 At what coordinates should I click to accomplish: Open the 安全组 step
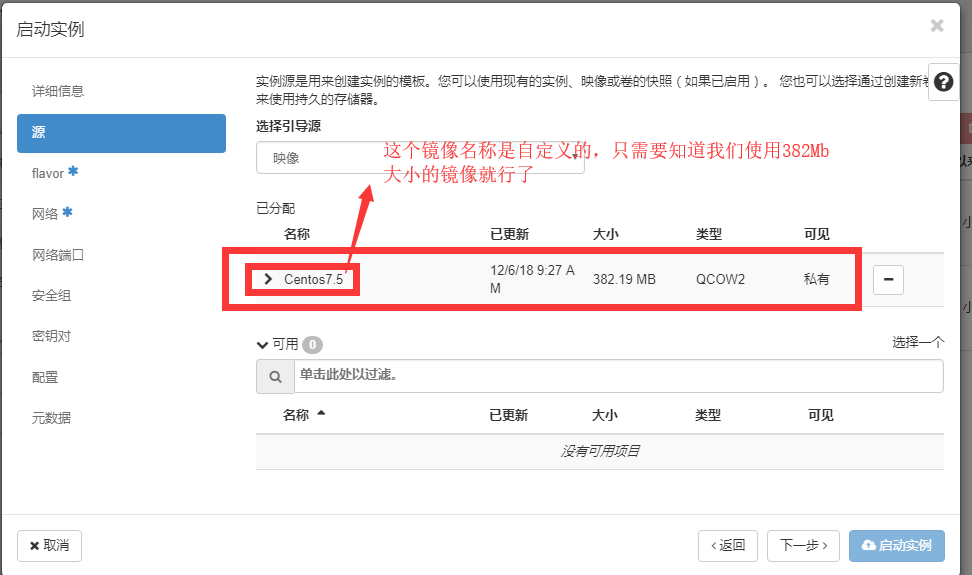point(52,296)
